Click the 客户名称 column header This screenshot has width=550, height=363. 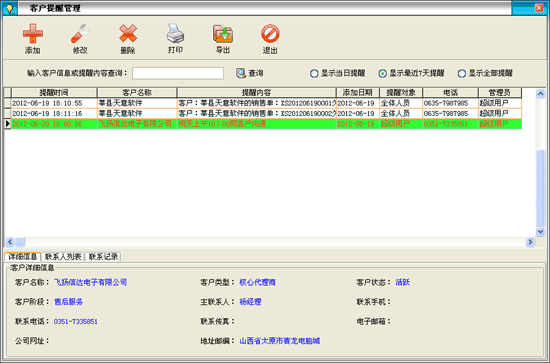coord(137,93)
